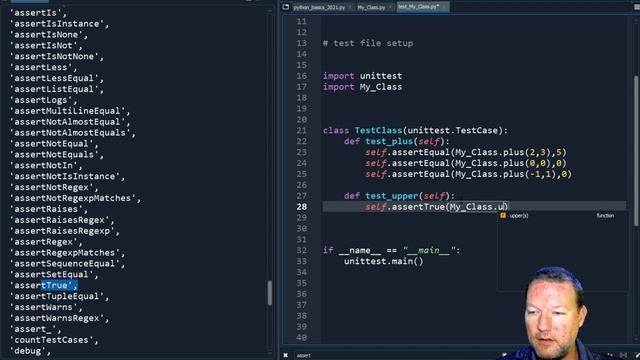This screenshot has height=360, width=640.
Task: Click the console pane scrollbar thumb
Action: pos(269,293)
